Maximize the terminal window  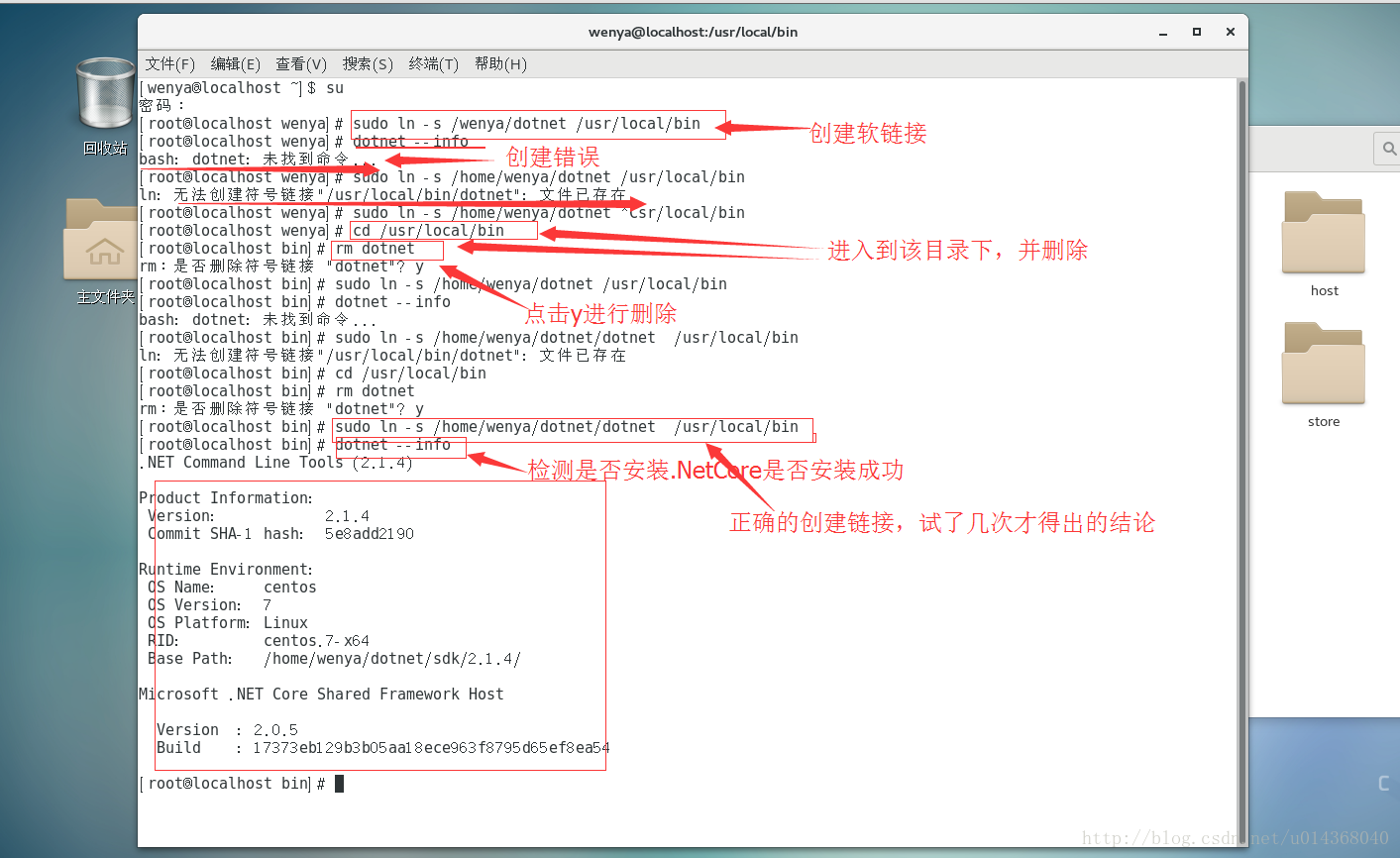(x=1196, y=32)
